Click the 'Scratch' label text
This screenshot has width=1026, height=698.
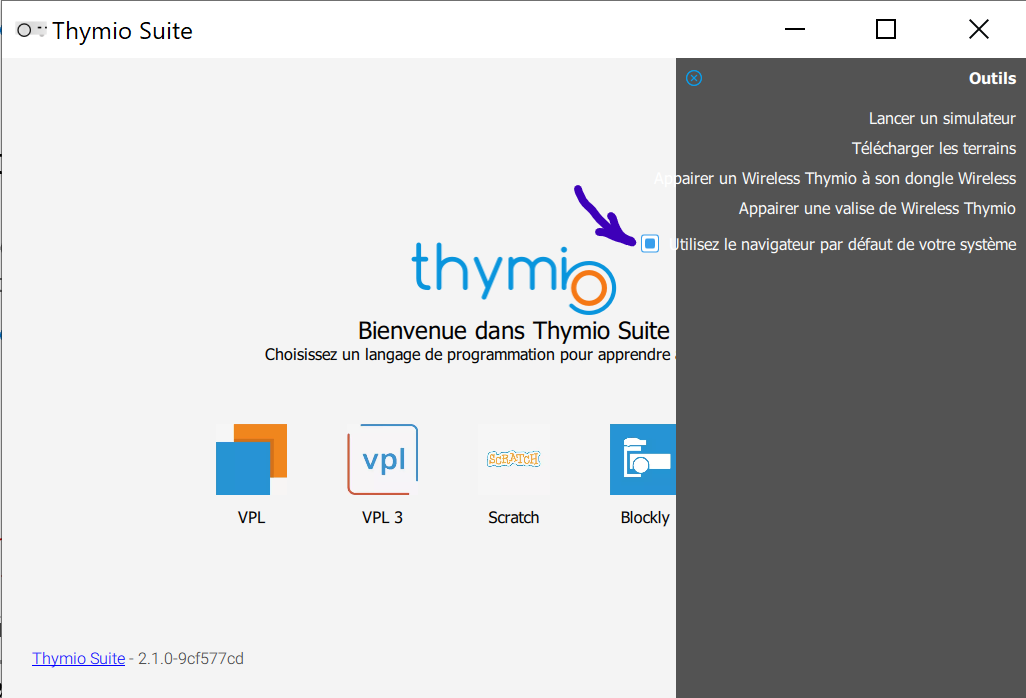[x=514, y=517]
